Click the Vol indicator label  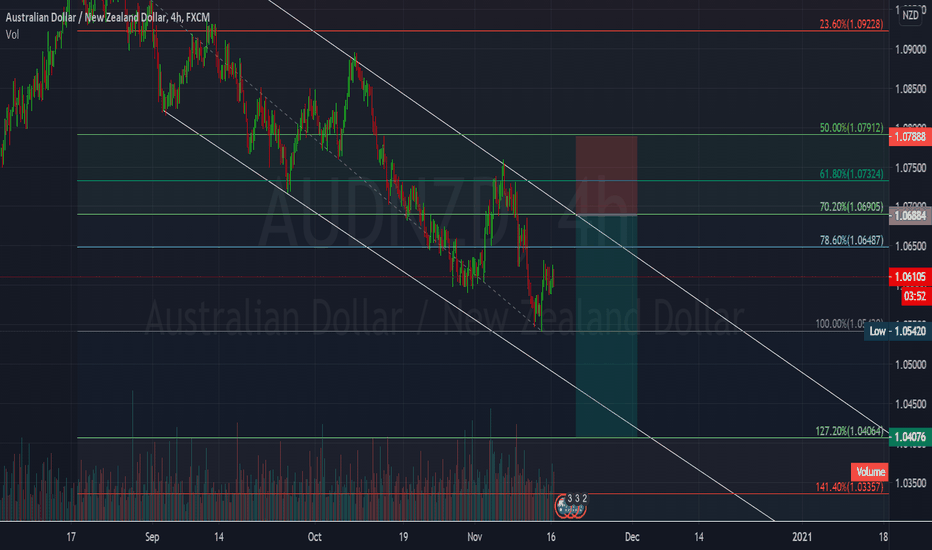(12, 34)
